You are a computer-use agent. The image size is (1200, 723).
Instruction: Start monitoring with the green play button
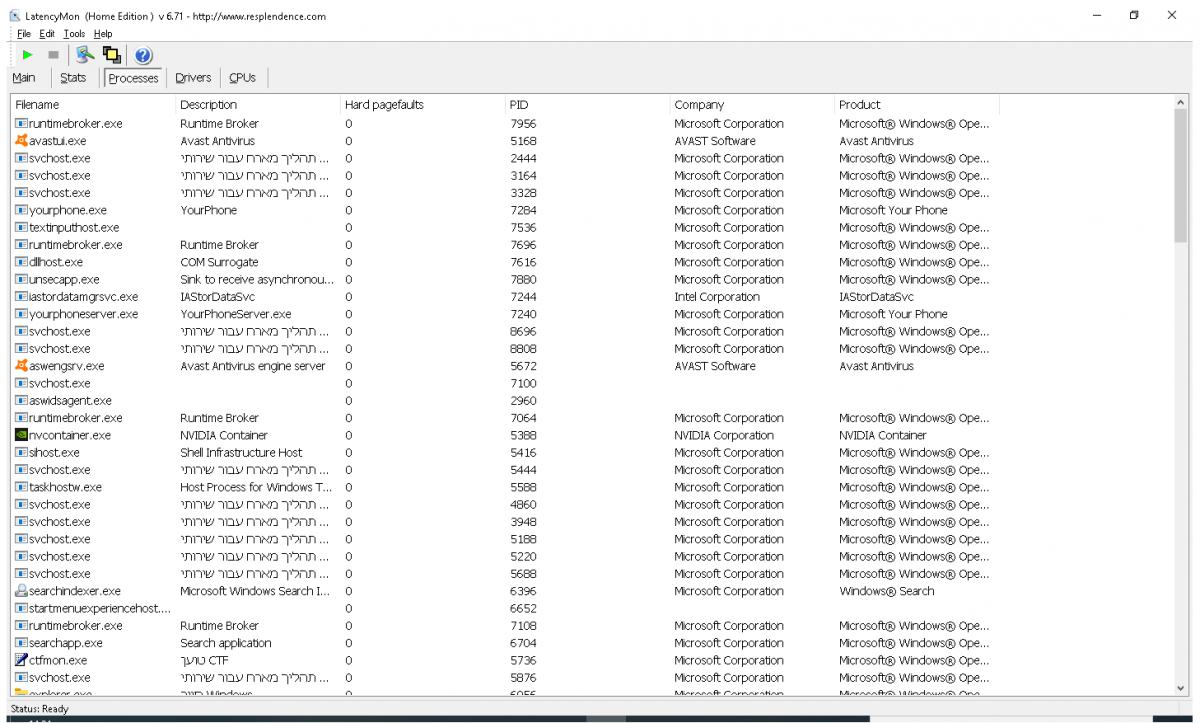(x=28, y=55)
